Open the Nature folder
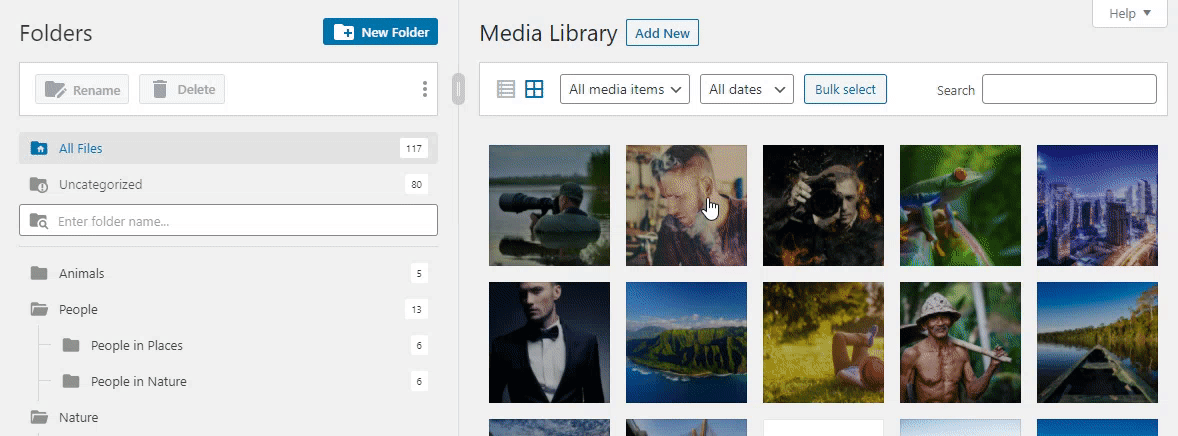The image size is (1178, 436). pyautogui.click(x=228, y=417)
